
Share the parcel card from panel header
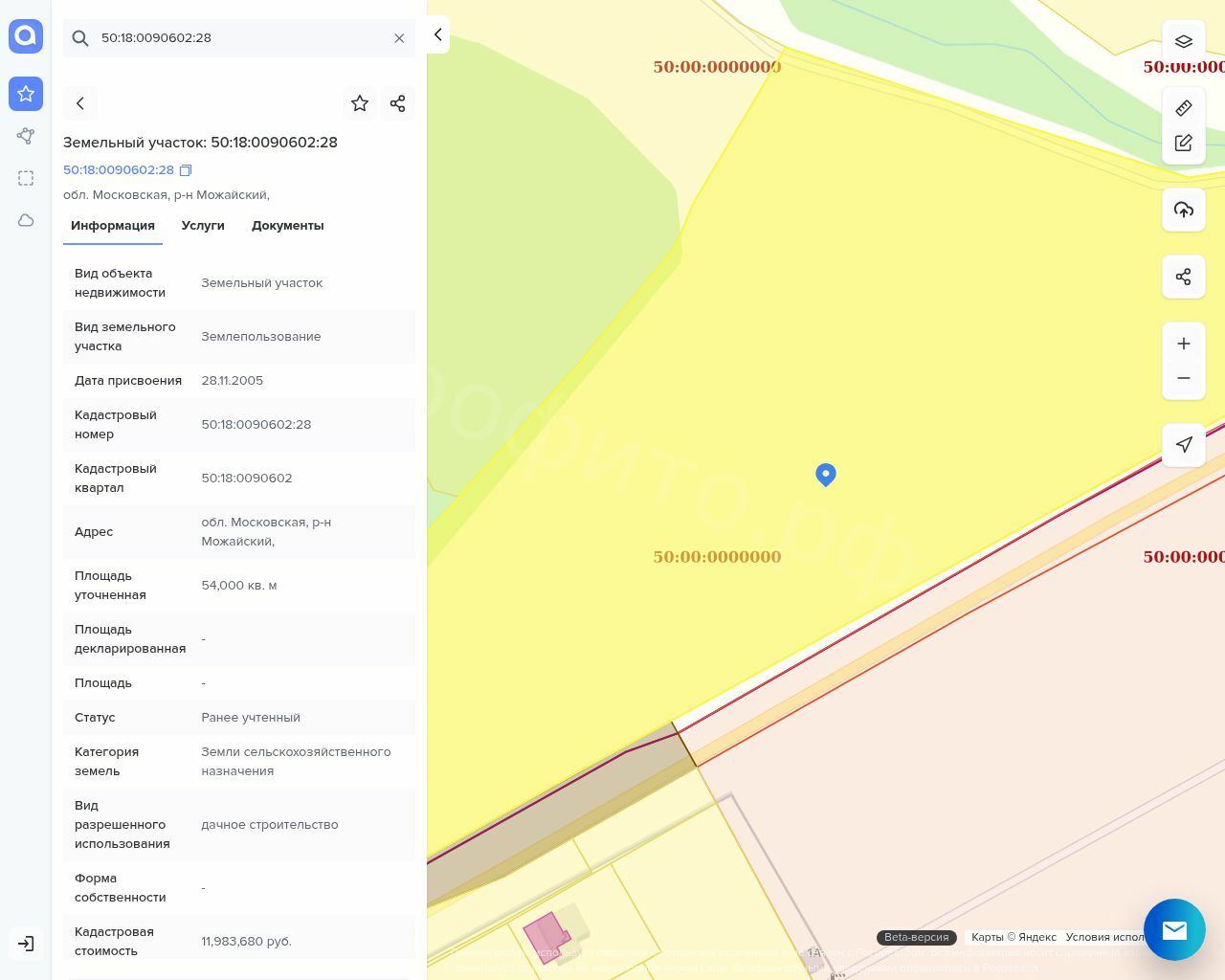tap(398, 103)
